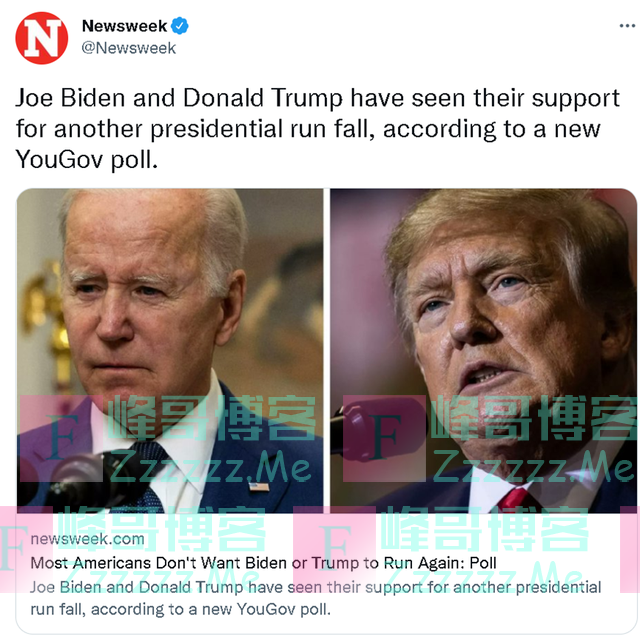Visit the @Newsweek handle
640x636 pixels.
(129, 48)
